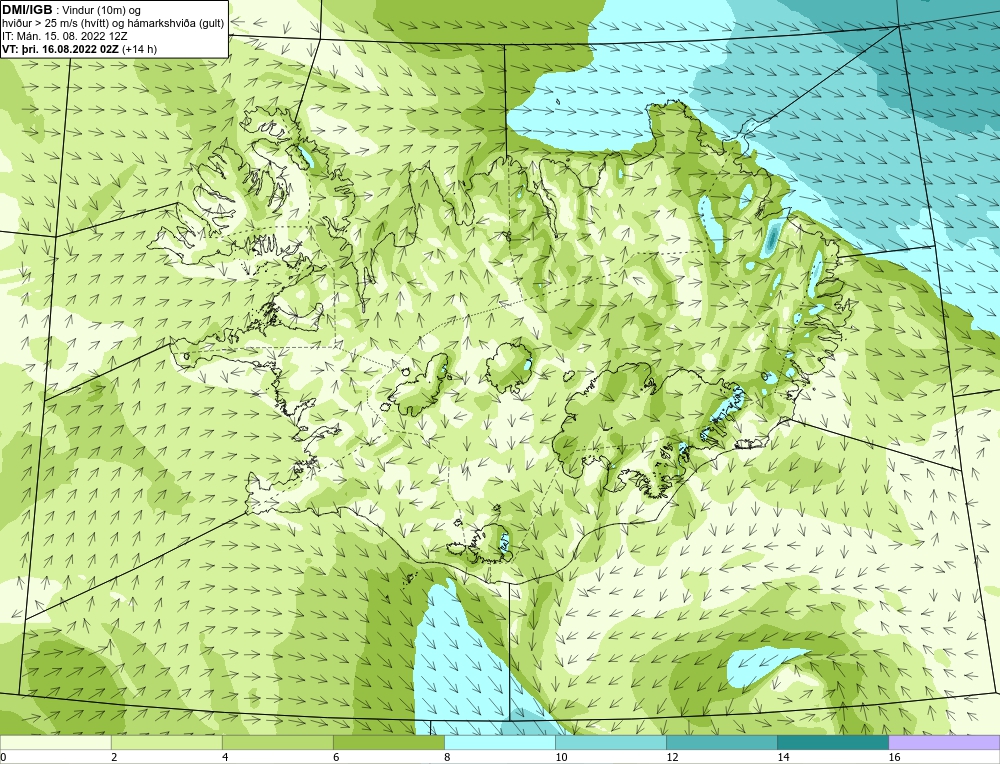Click the 0–2 m/s pale legend swatch
1000x764 pixels.
pos(55,742)
